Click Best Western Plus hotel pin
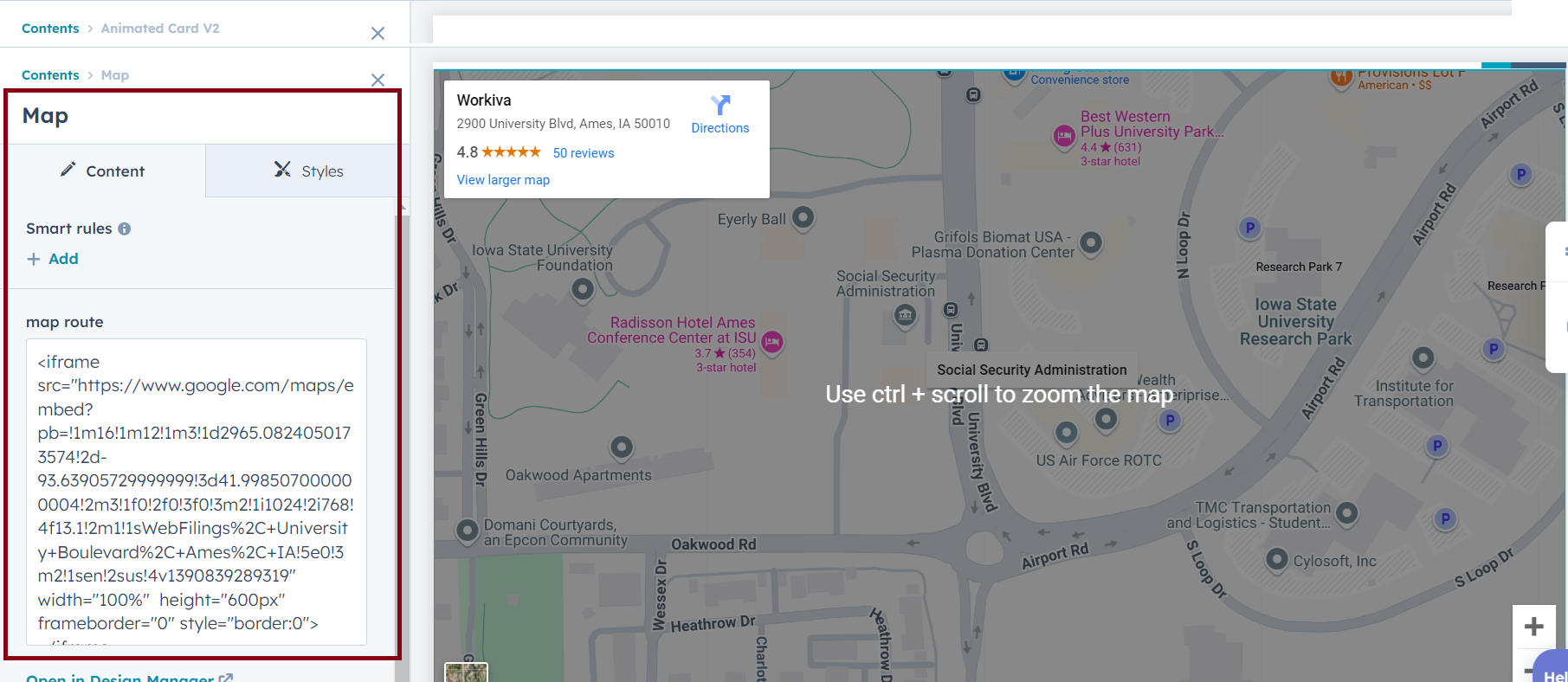 [x=1064, y=136]
